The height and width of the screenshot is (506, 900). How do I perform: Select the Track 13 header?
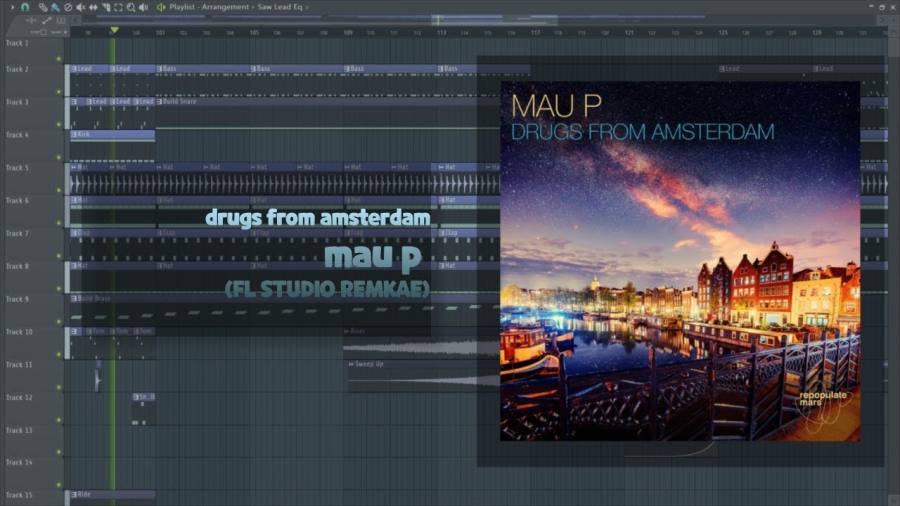point(33,440)
